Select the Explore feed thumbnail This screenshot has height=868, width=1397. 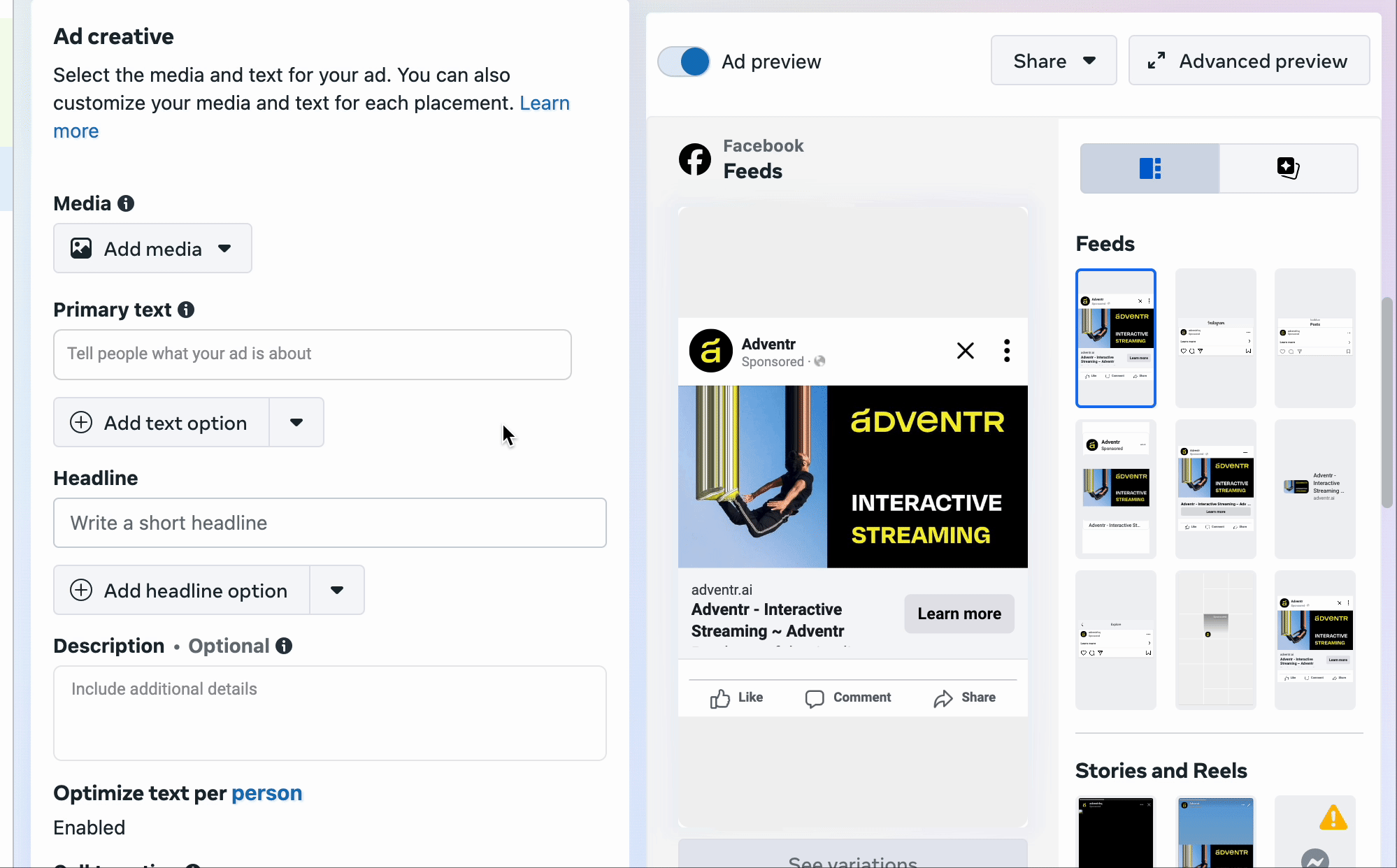click(1116, 640)
